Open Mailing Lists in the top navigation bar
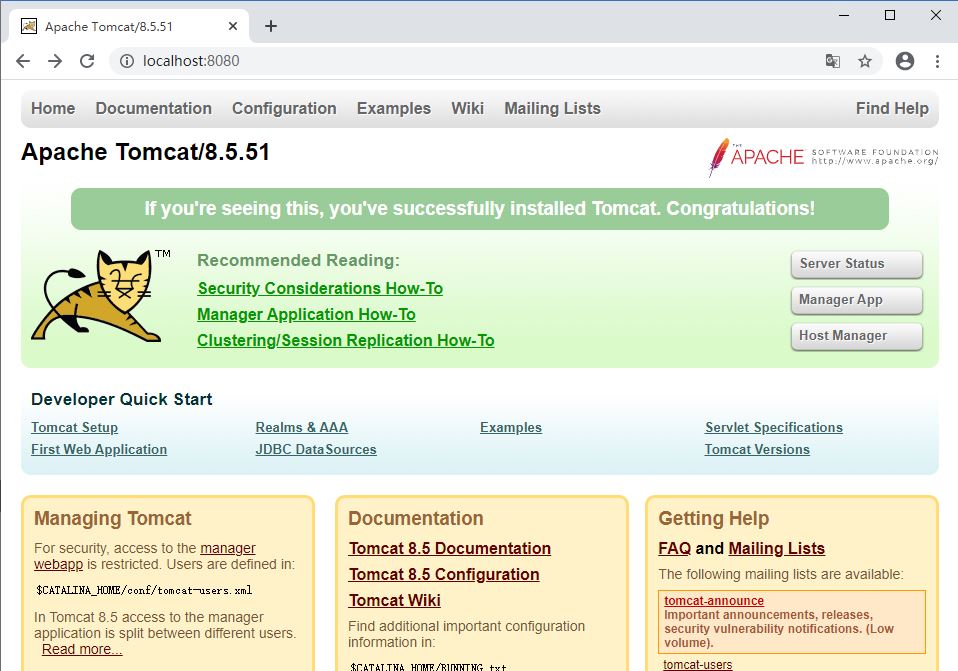 tap(552, 108)
